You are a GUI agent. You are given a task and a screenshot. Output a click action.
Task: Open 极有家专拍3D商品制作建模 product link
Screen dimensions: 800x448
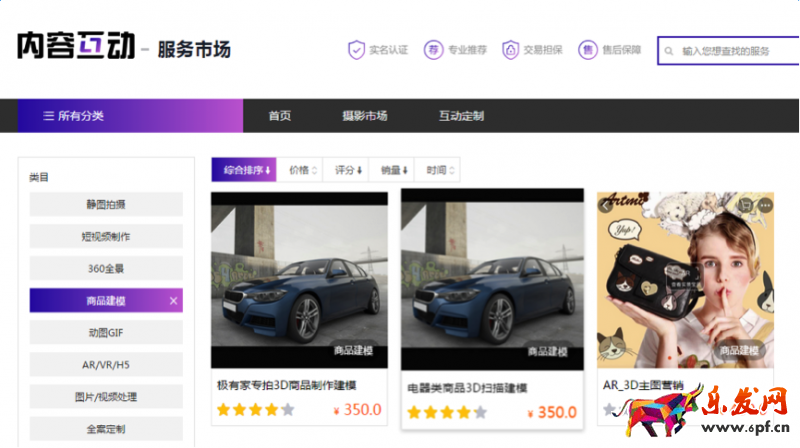pos(287,385)
